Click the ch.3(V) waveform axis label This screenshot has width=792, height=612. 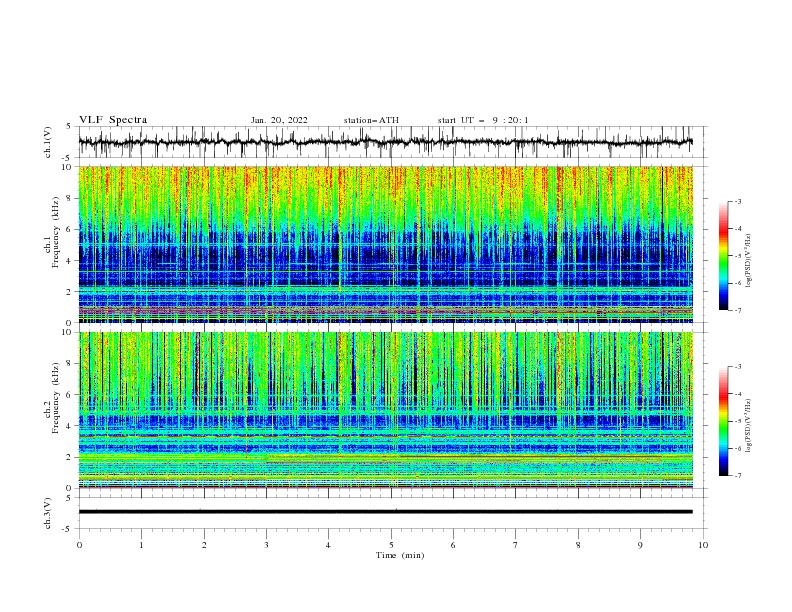pyautogui.click(x=48, y=513)
